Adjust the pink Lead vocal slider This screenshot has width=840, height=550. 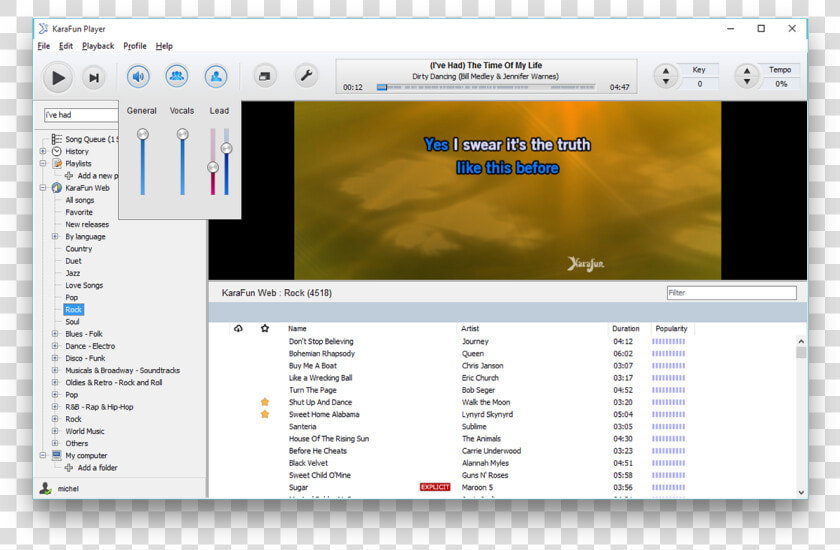[x=213, y=167]
